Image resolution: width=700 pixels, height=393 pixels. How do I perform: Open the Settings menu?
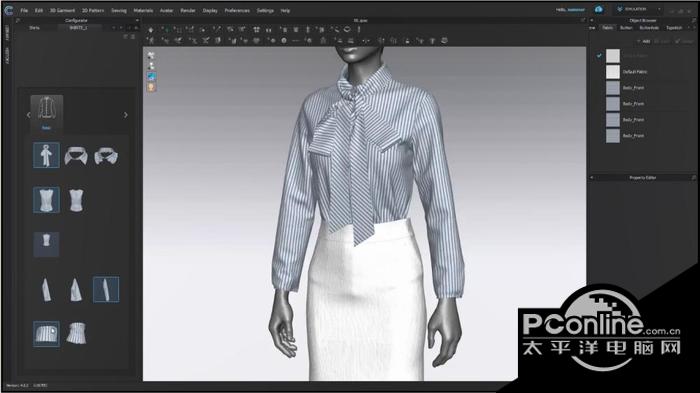[265, 10]
